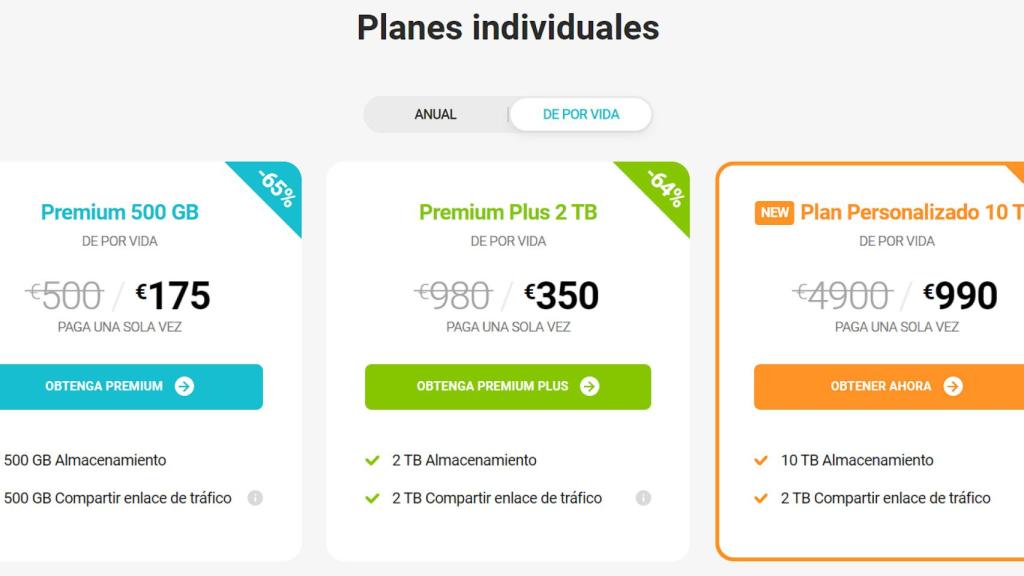Click arrow icon on Obtenga Premium button

(x=184, y=387)
